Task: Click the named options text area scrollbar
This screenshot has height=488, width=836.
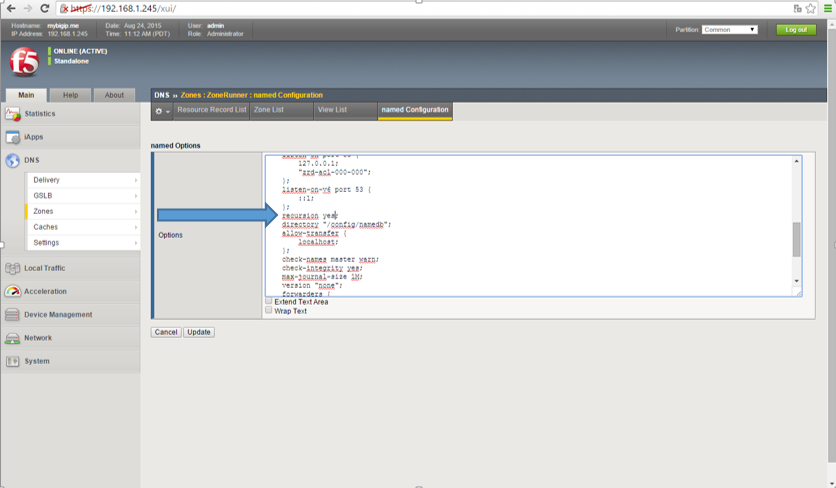Action: pyautogui.click(x=797, y=239)
